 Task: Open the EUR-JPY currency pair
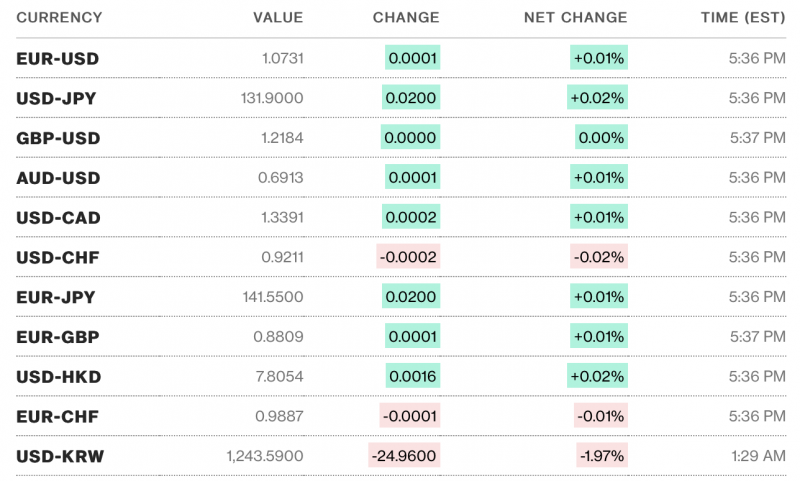point(57,297)
